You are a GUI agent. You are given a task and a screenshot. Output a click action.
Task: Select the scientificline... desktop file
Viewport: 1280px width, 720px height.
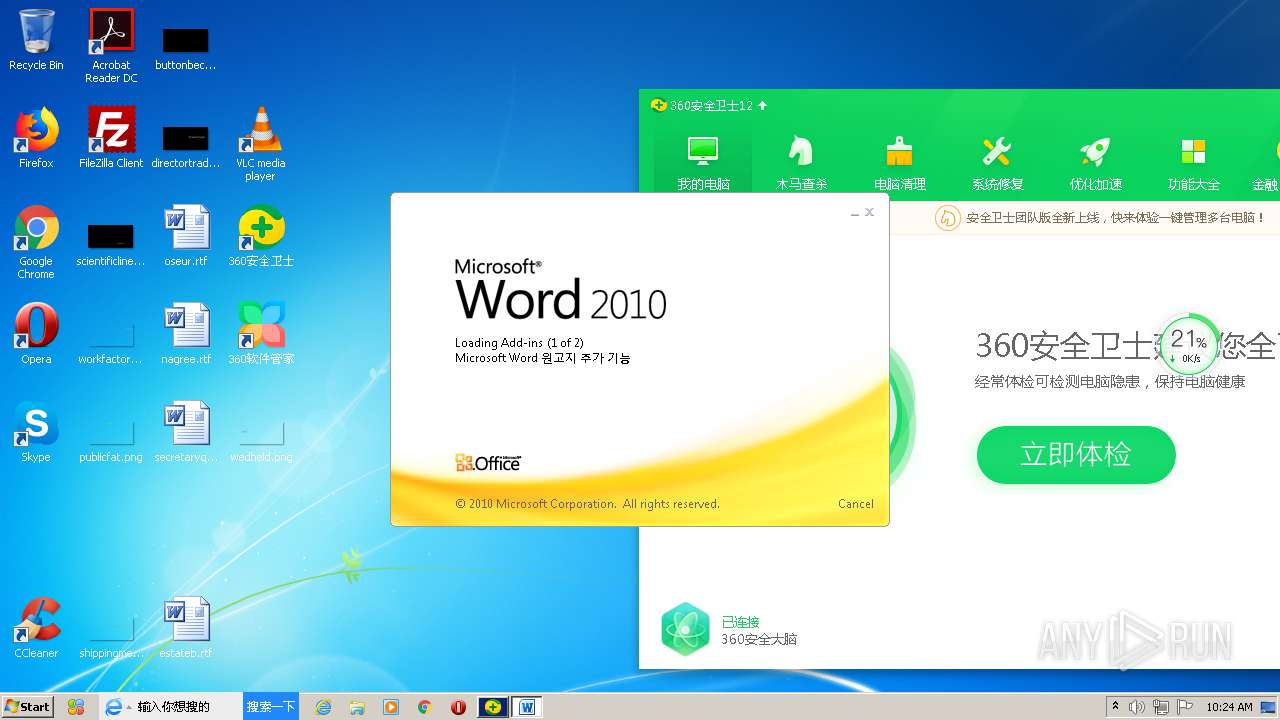click(111, 242)
